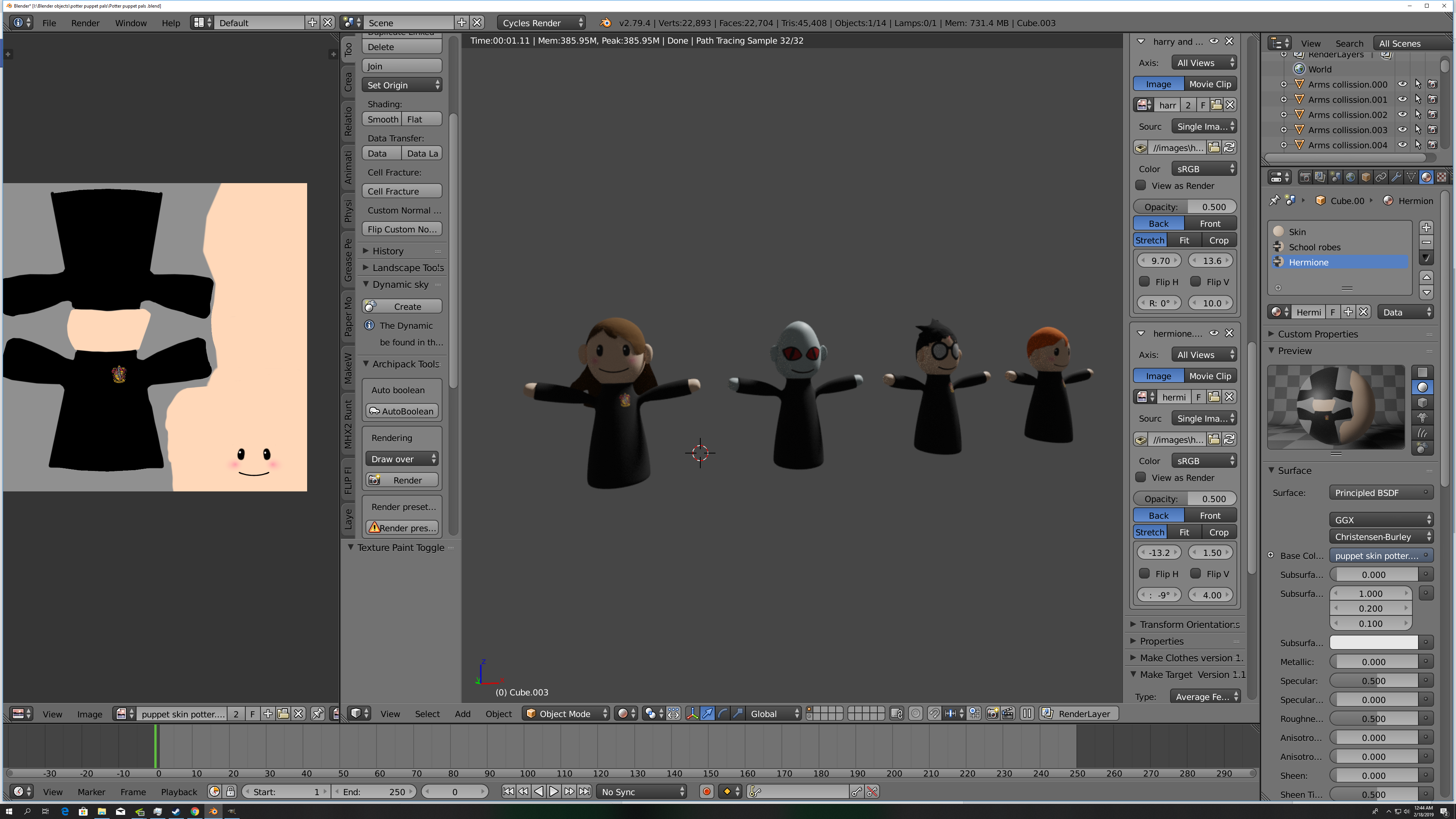Expand the History panel

tap(388, 251)
